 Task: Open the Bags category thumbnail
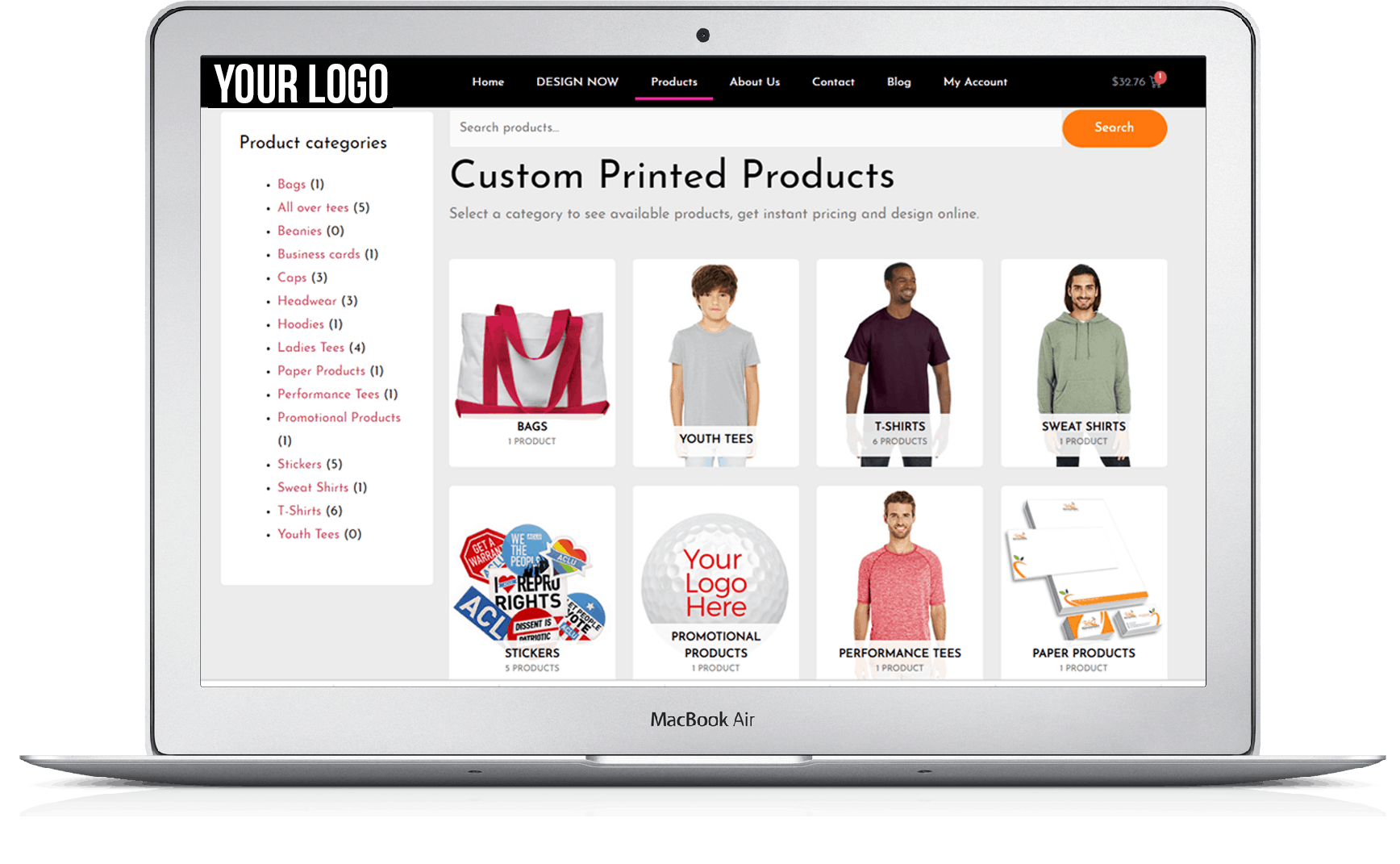point(532,362)
